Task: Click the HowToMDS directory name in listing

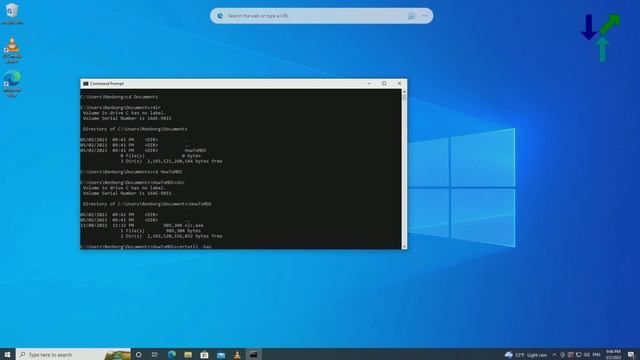Action: [x=196, y=150]
